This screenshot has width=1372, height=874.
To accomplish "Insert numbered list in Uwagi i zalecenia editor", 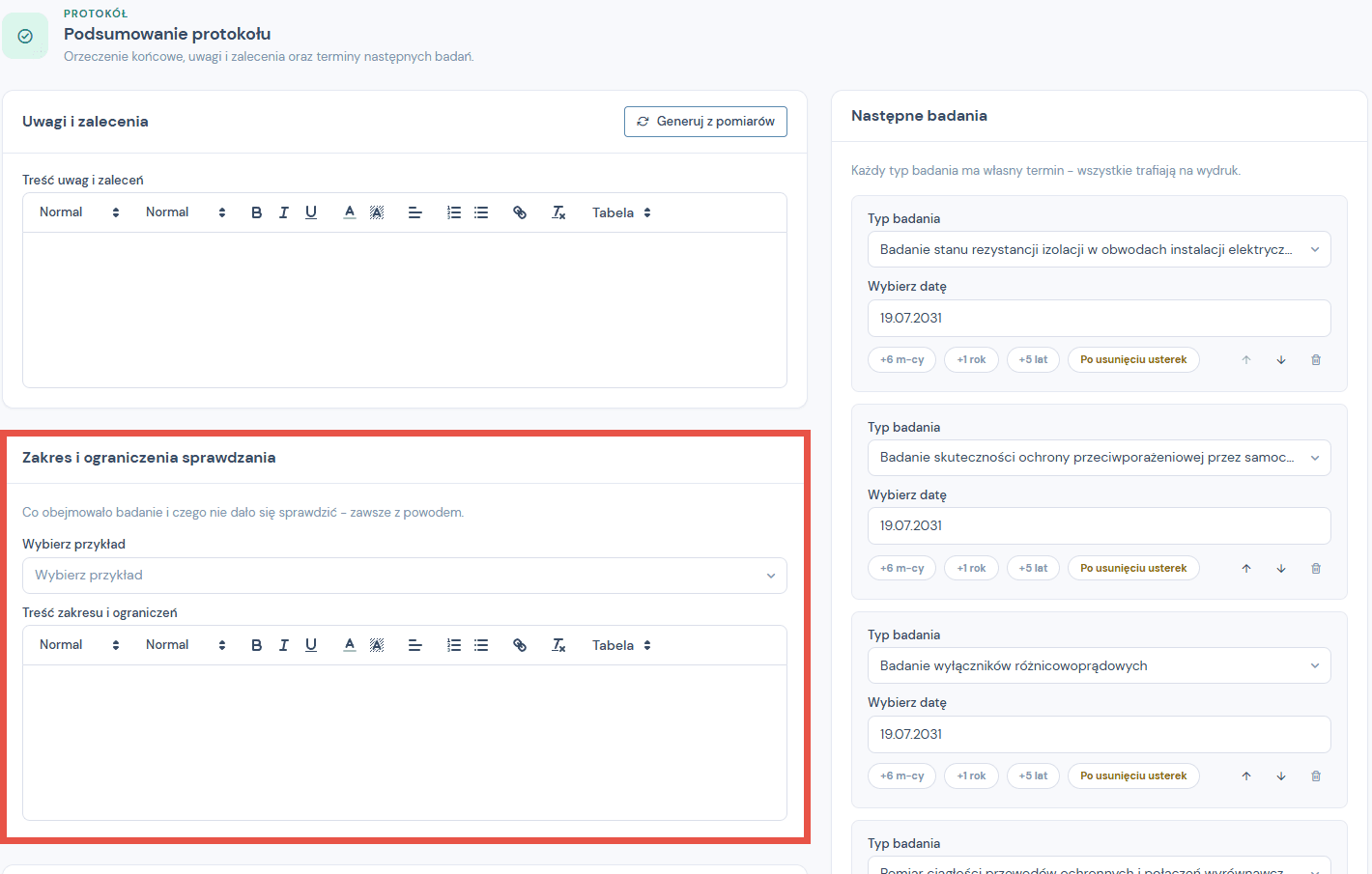I will 454,212.
